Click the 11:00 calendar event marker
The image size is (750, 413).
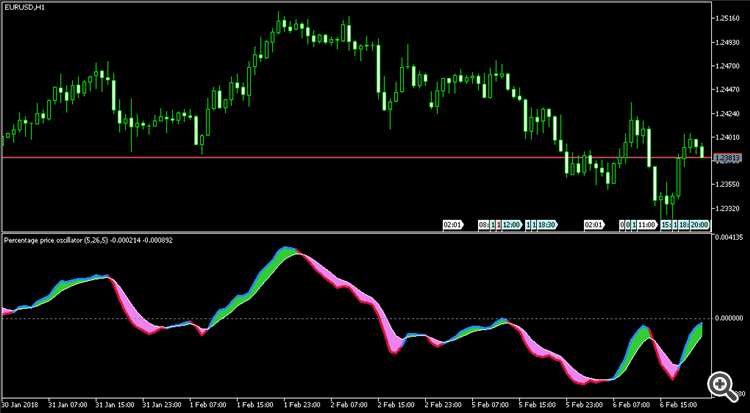[x=648, y=224]
